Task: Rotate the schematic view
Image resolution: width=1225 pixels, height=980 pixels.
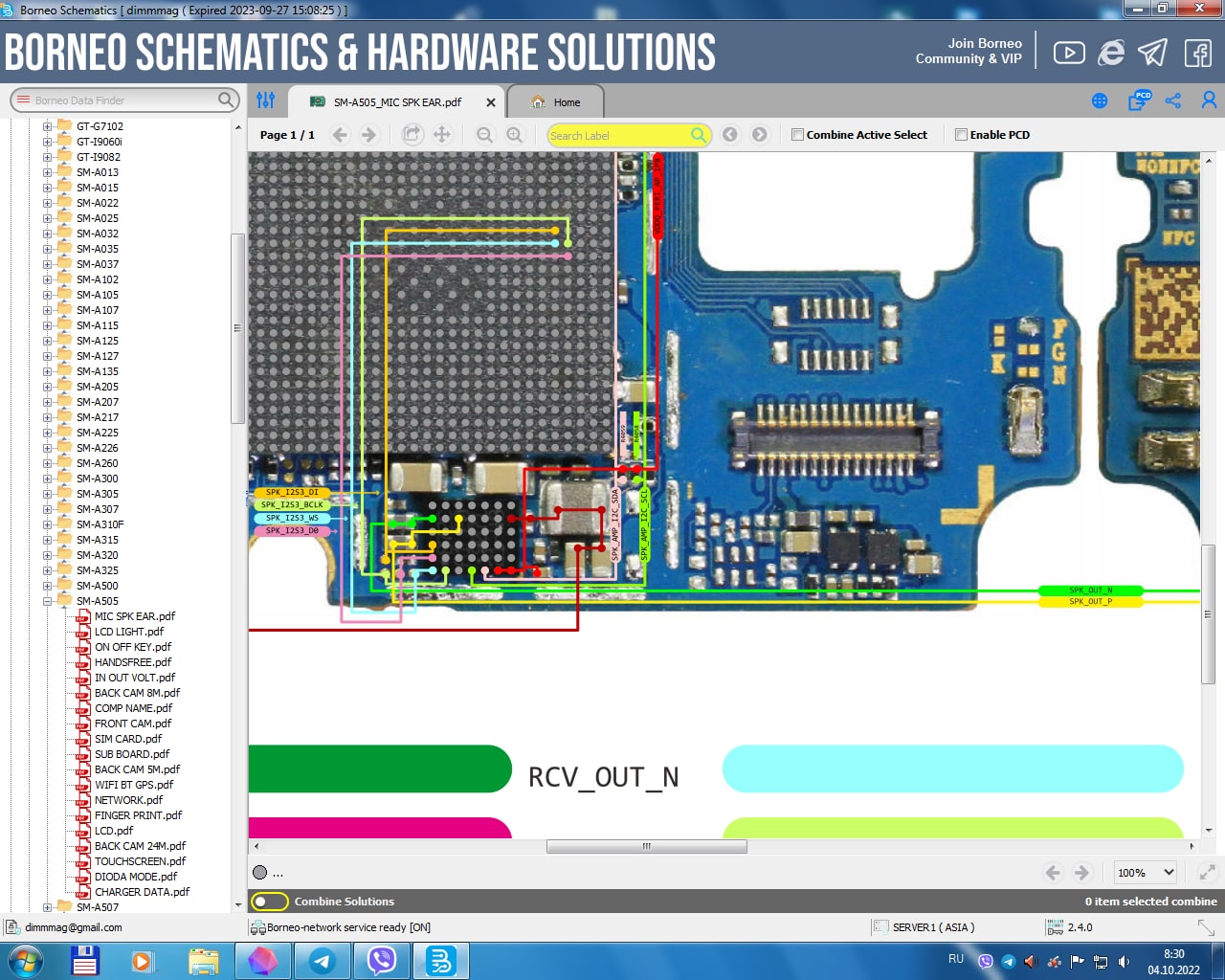Action: pos(412,135)
